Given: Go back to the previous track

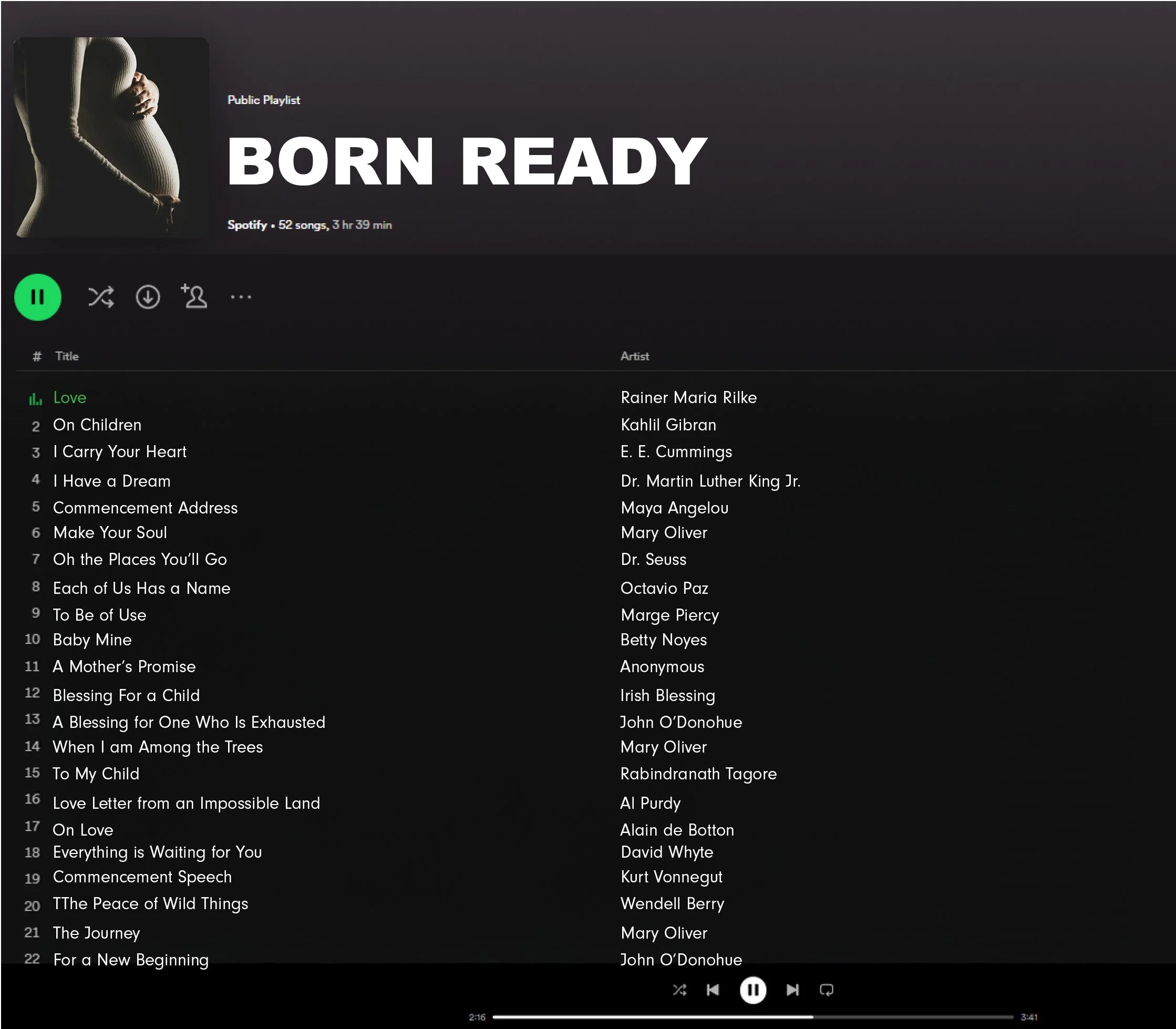Looking at the screenshot, I should 713,990.
